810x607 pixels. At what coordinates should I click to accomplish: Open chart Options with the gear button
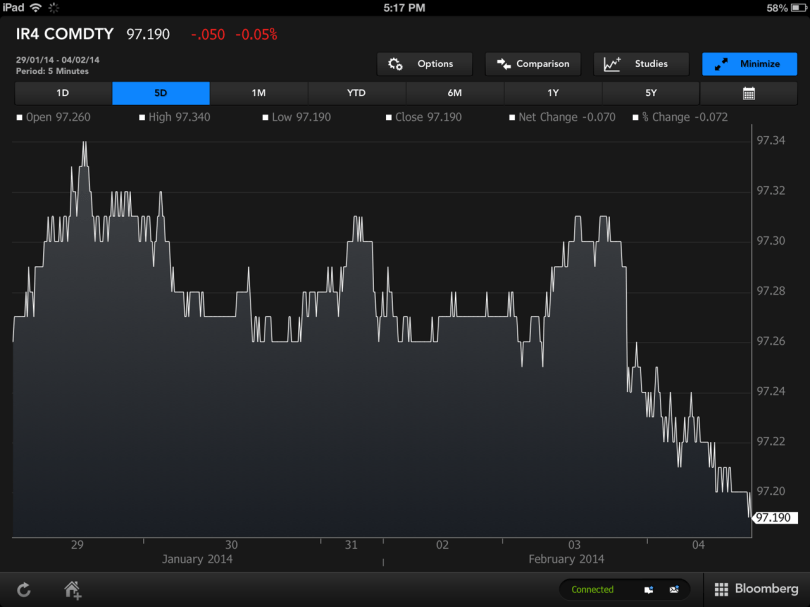click(x=424, y=64)
